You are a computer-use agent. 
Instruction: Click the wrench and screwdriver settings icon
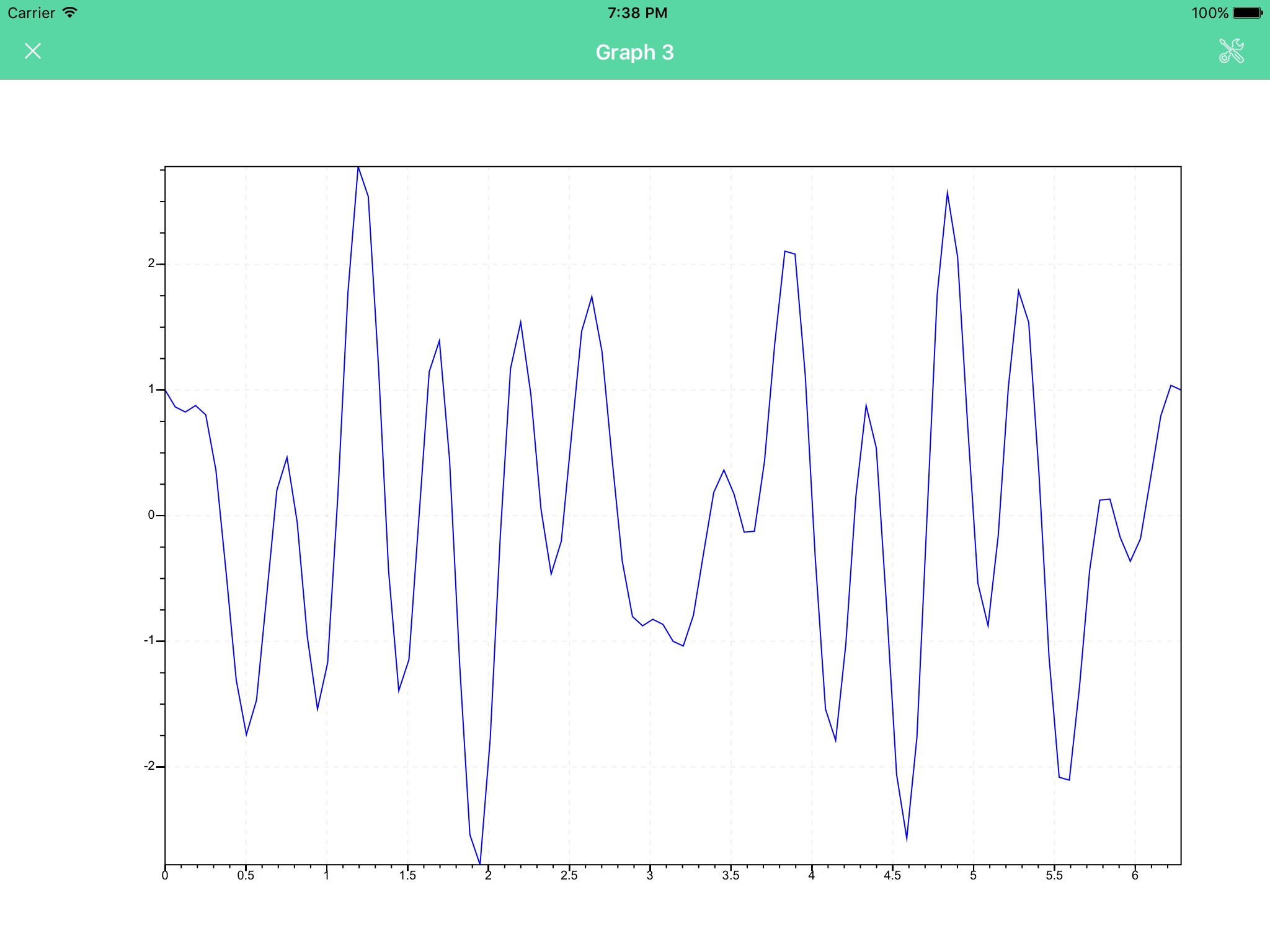pos(1231,51)
